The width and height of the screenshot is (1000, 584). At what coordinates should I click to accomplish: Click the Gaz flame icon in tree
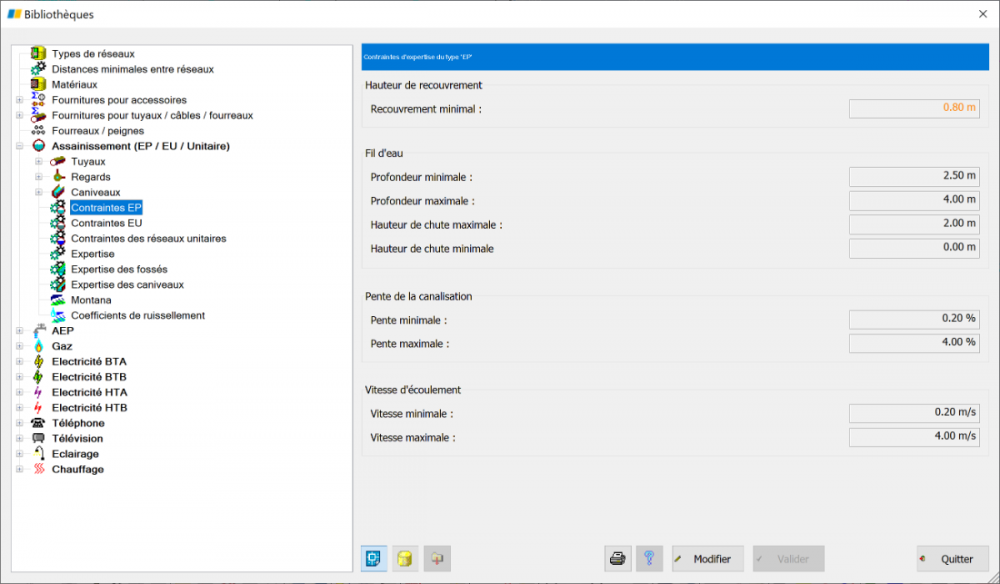pos(38,346)
